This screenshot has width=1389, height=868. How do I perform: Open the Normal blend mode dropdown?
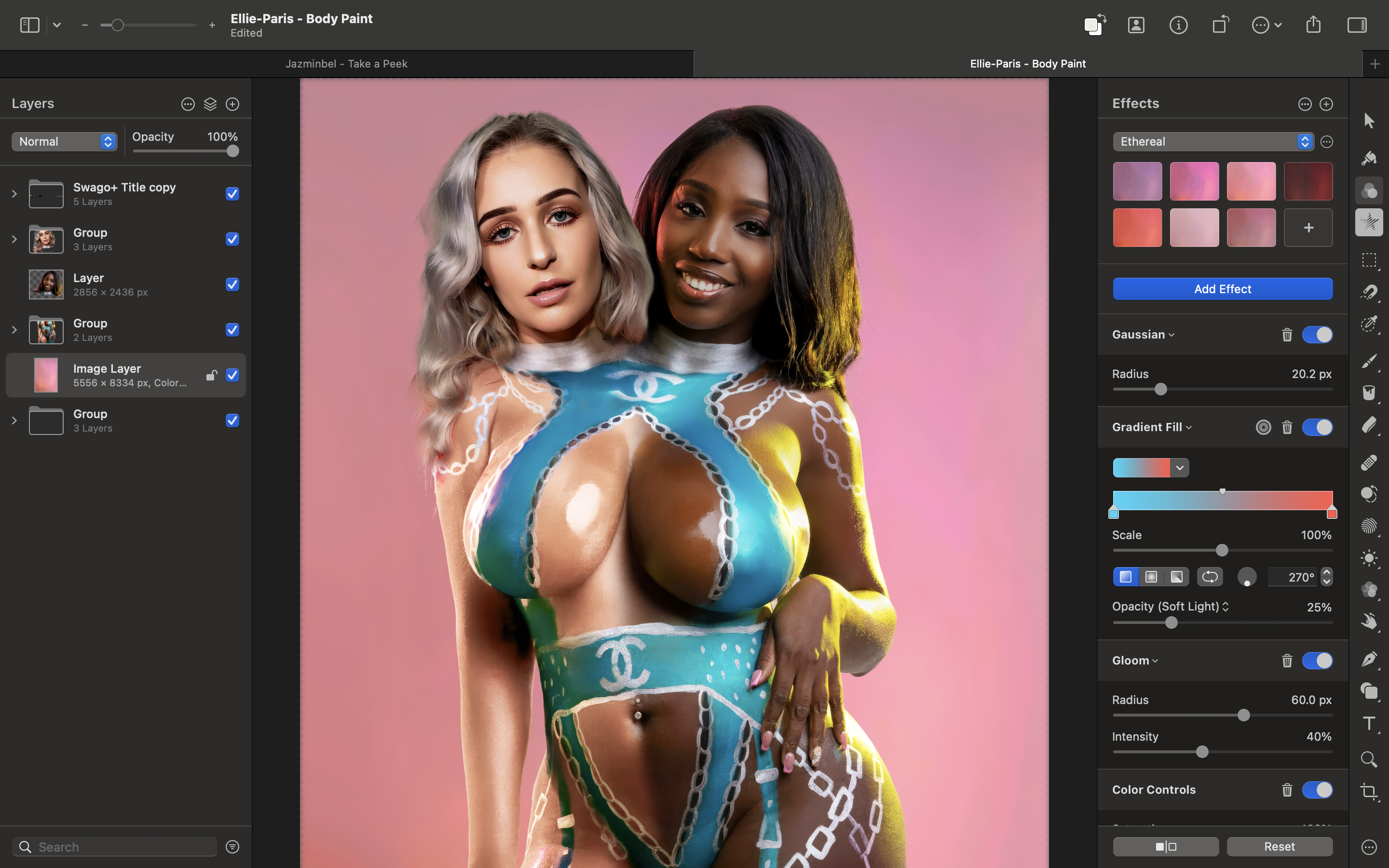pos(64,142)
